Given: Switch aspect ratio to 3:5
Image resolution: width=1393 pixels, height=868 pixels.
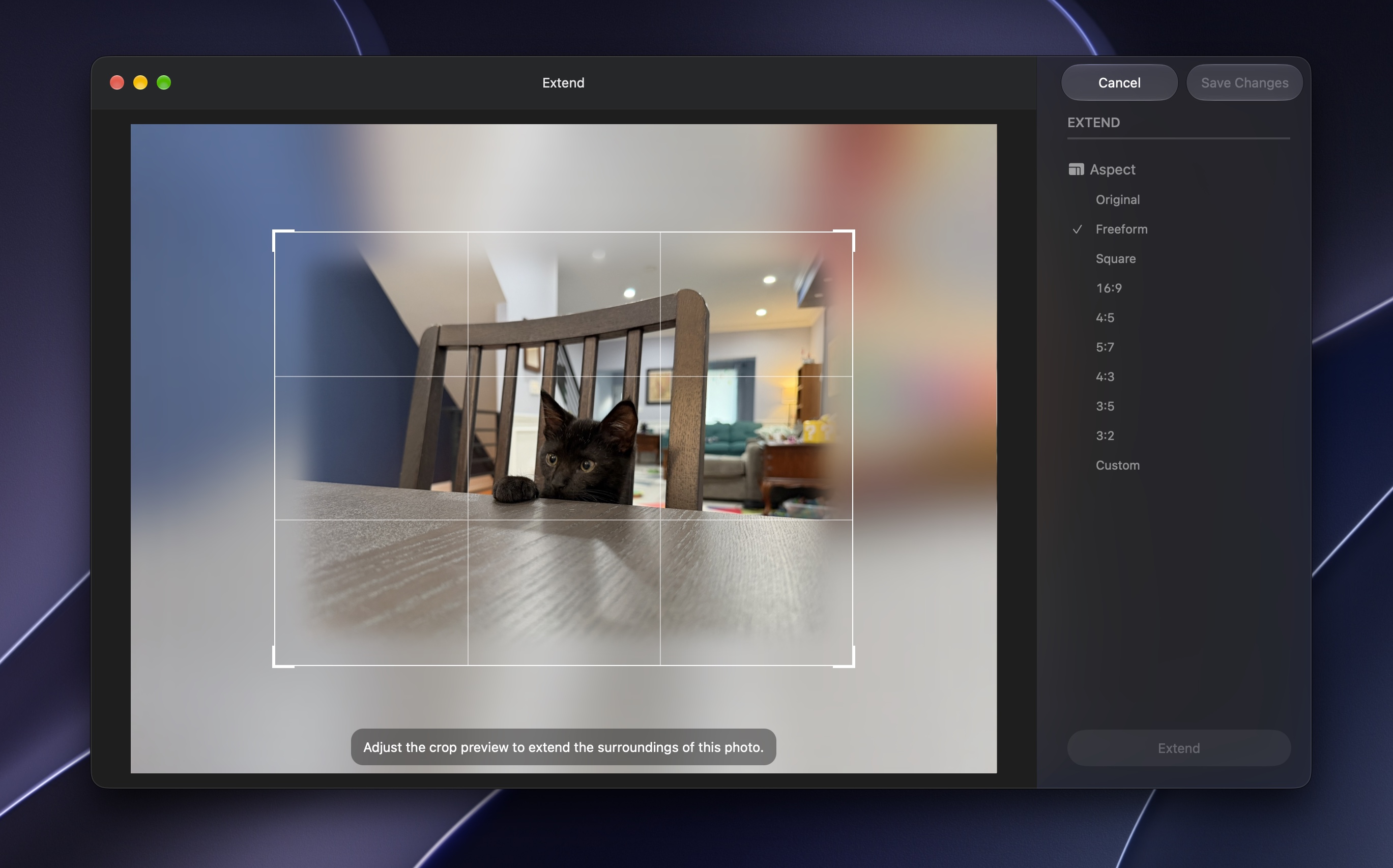Looking at the screenshot, I should [1105, 407].
